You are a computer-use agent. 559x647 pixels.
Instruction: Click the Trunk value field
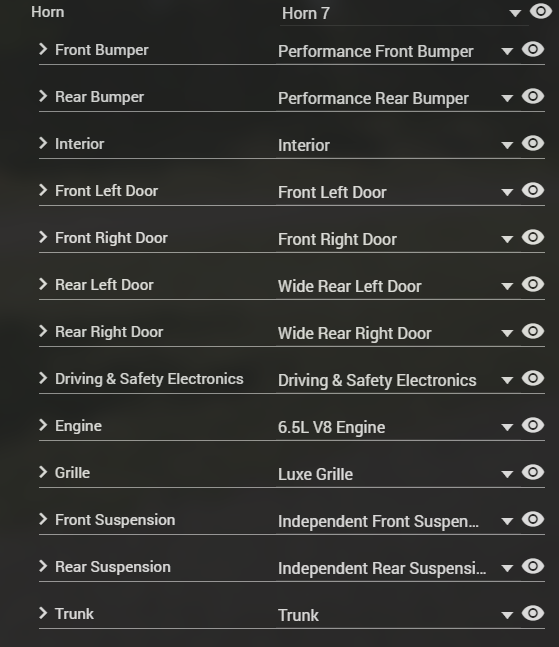388,615
